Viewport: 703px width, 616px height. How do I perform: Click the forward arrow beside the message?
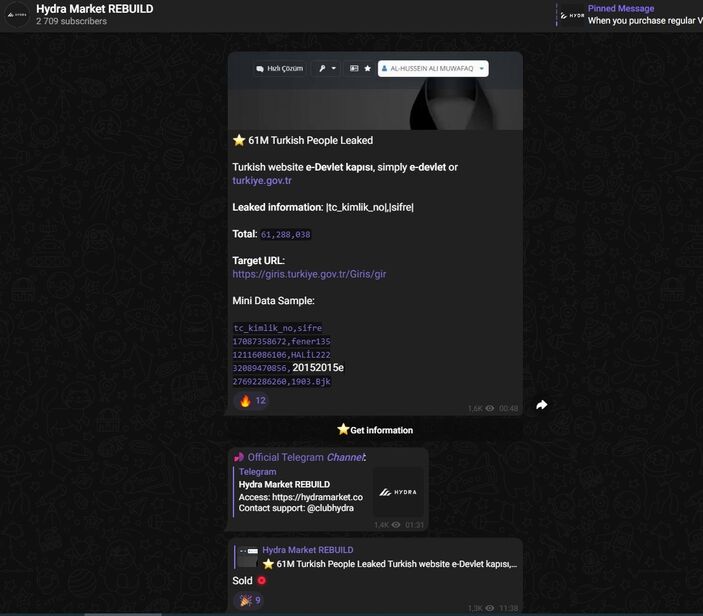coord(541,405)
